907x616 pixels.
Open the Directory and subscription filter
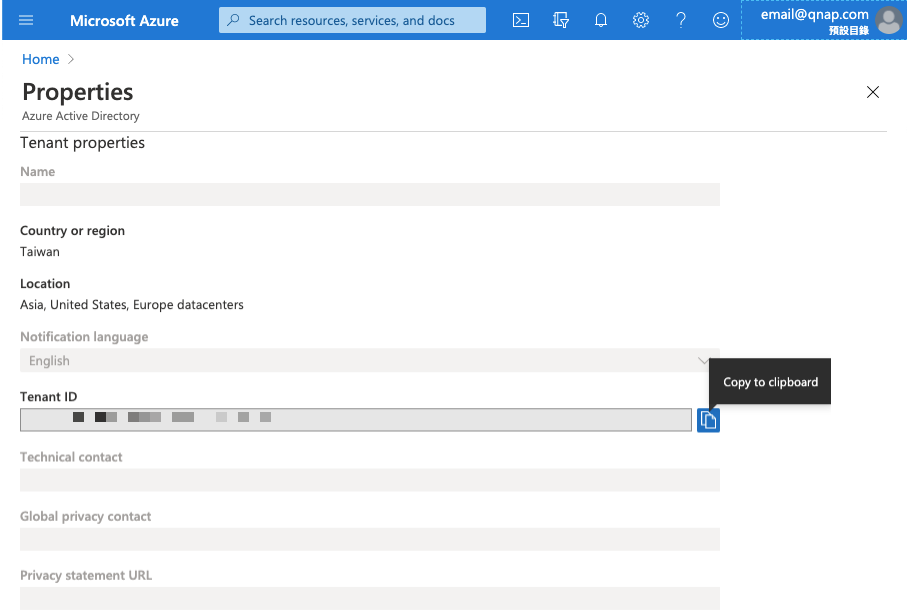tap(561, 20)
